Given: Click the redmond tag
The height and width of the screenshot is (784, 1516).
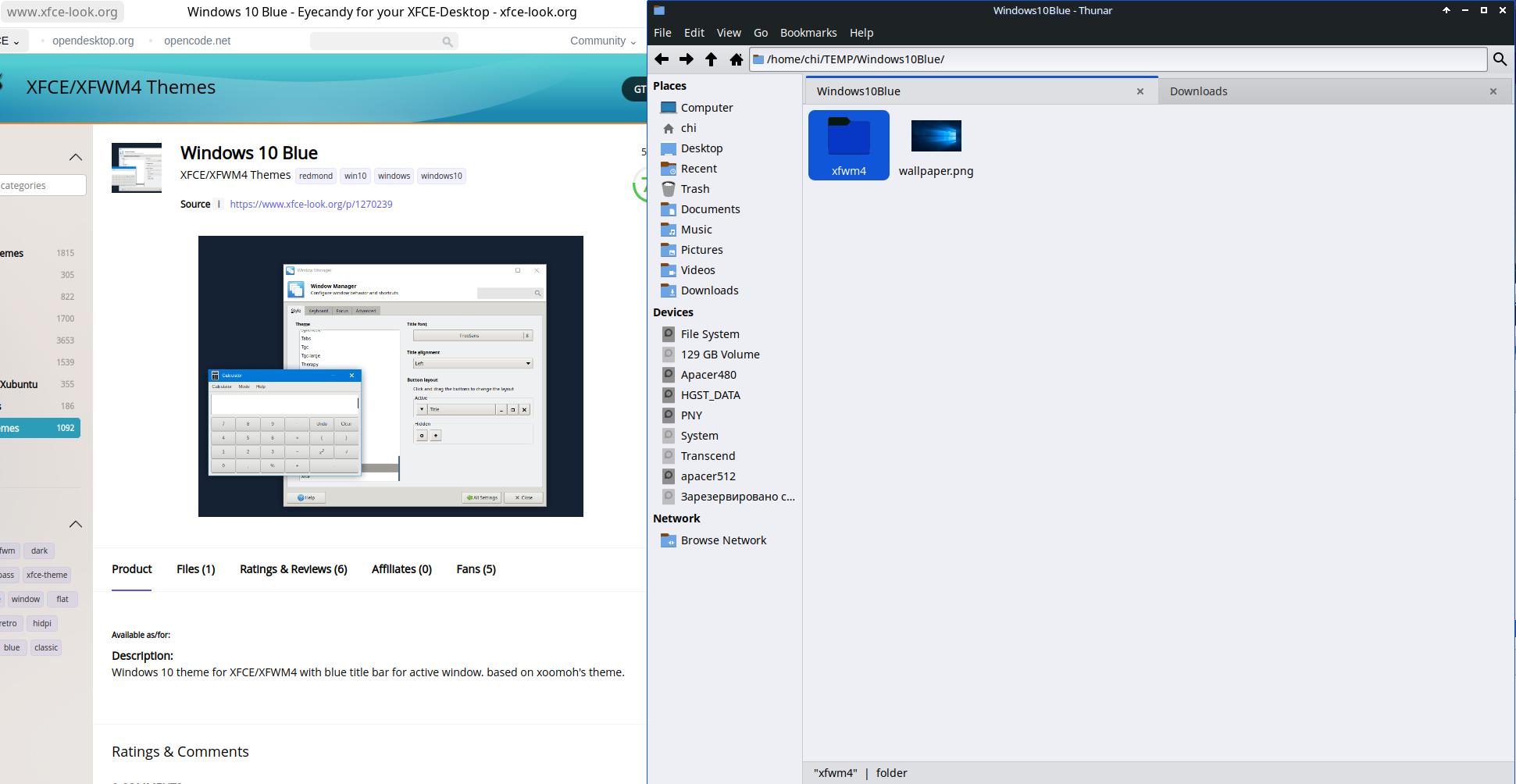Looking at the screenshot, I should 316,176.
